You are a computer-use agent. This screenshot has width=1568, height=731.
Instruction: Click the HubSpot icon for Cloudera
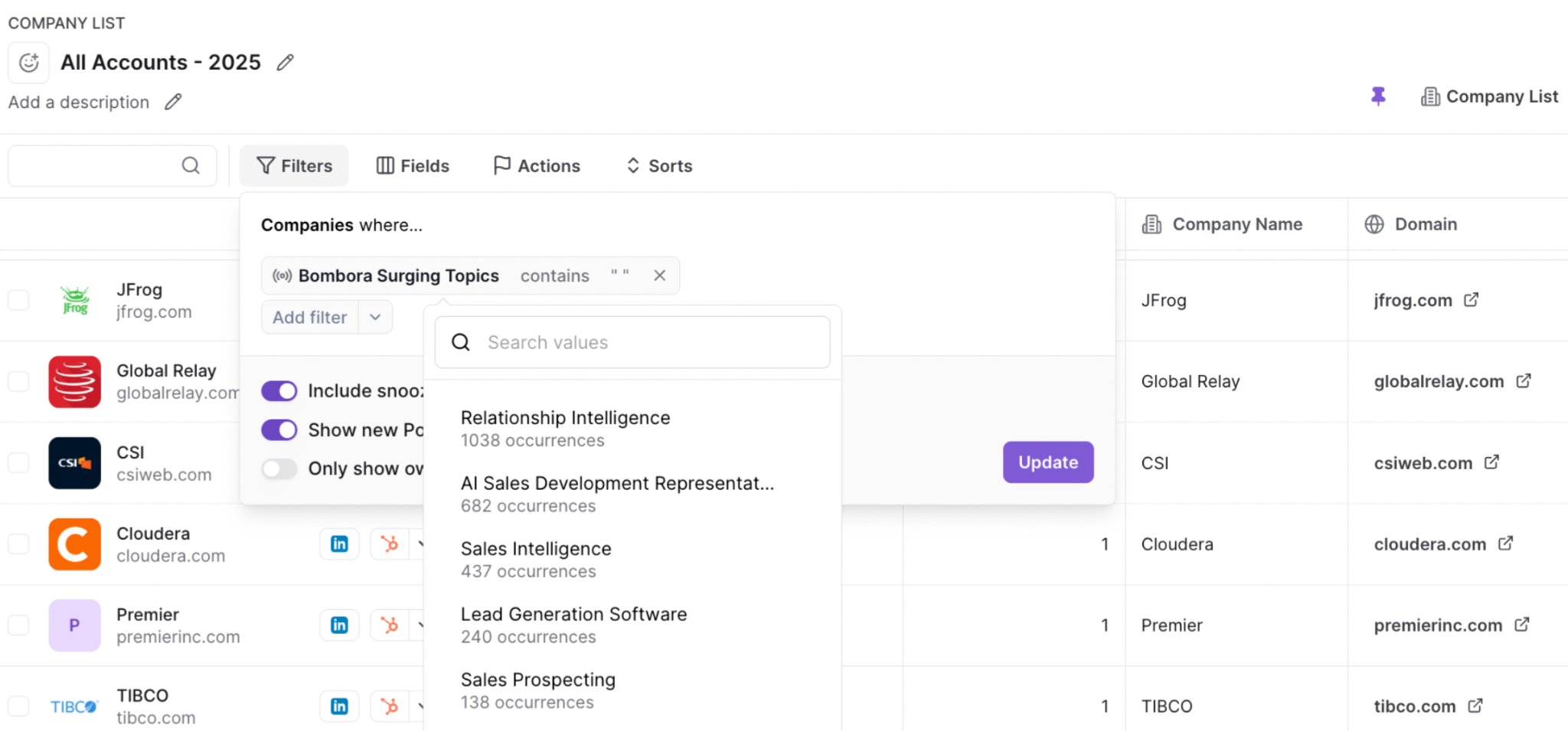tap(390, 544)
